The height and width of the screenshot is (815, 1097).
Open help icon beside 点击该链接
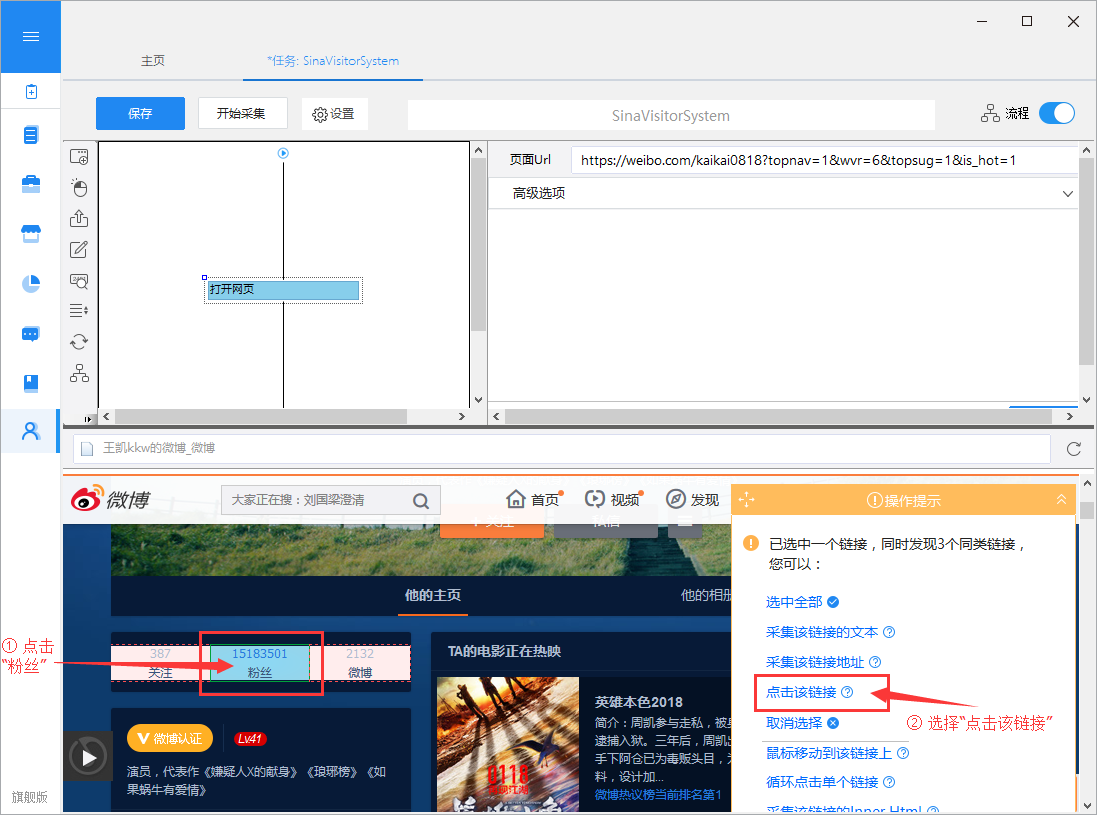[847, 692]
